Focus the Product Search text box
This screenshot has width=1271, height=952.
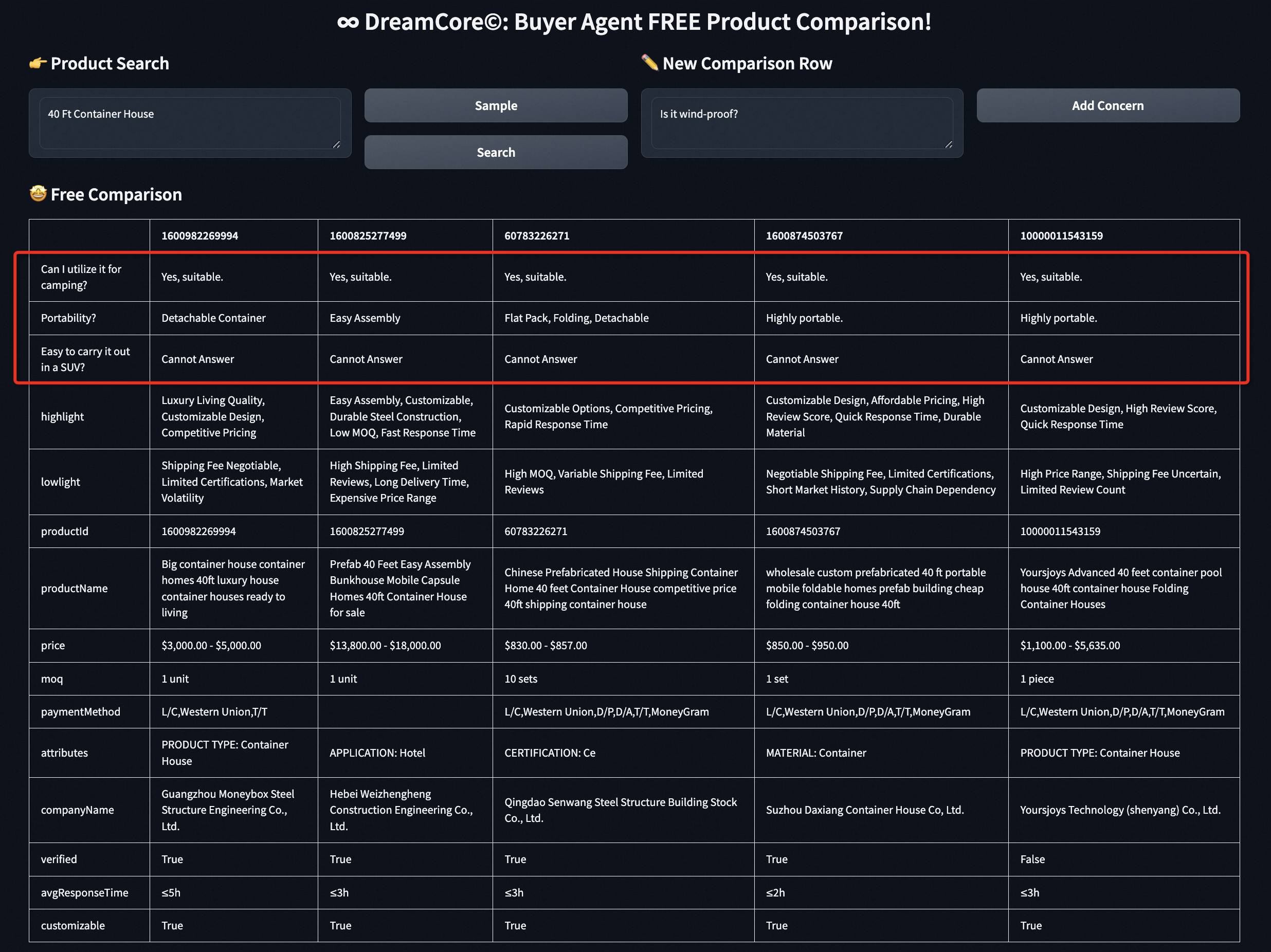point(190,123)
